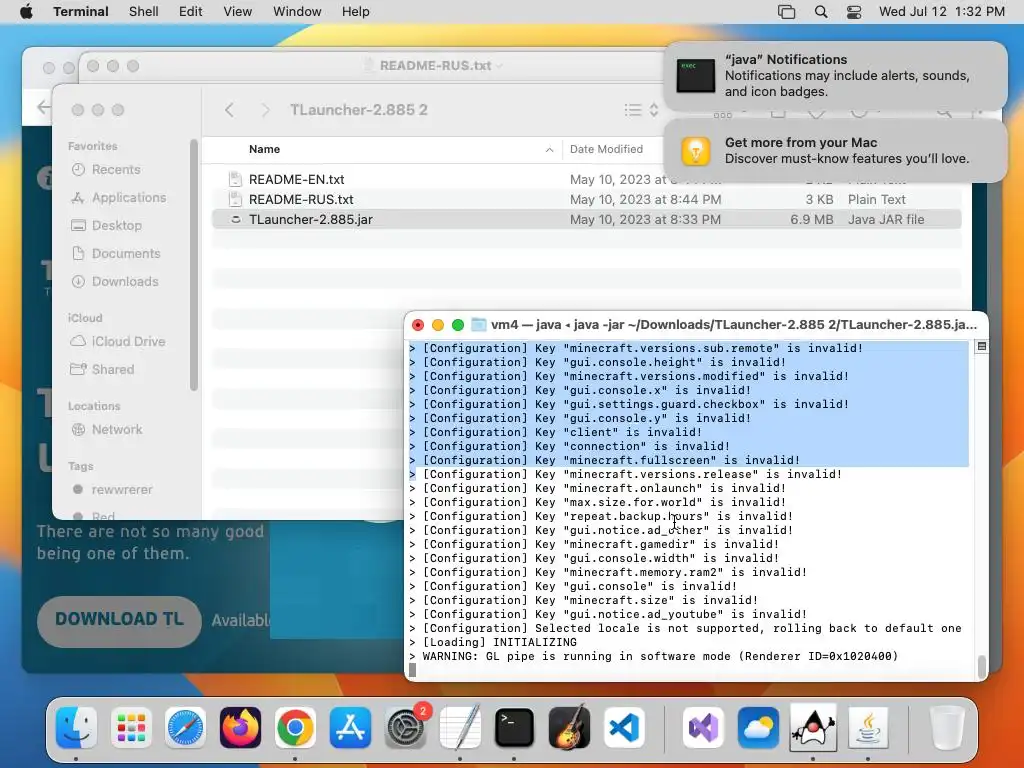1024x768 pixels.
Task: Open Applications in Finder sidebar
Action: point(129,197)
